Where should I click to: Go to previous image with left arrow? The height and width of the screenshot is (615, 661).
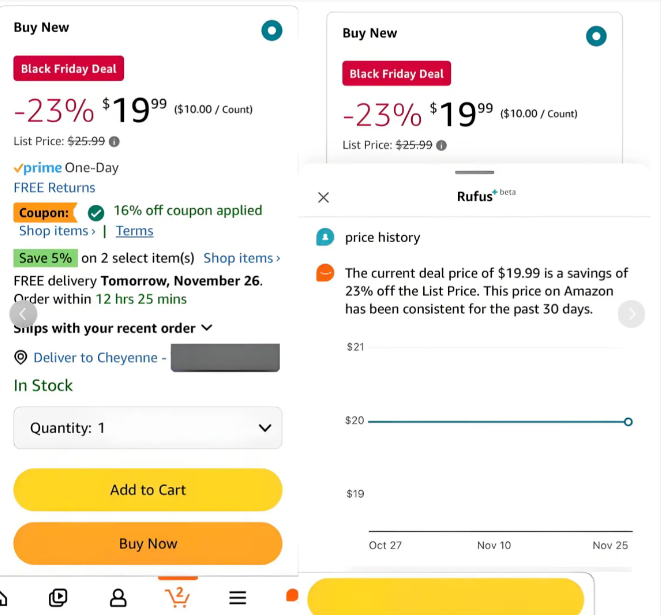24,314
